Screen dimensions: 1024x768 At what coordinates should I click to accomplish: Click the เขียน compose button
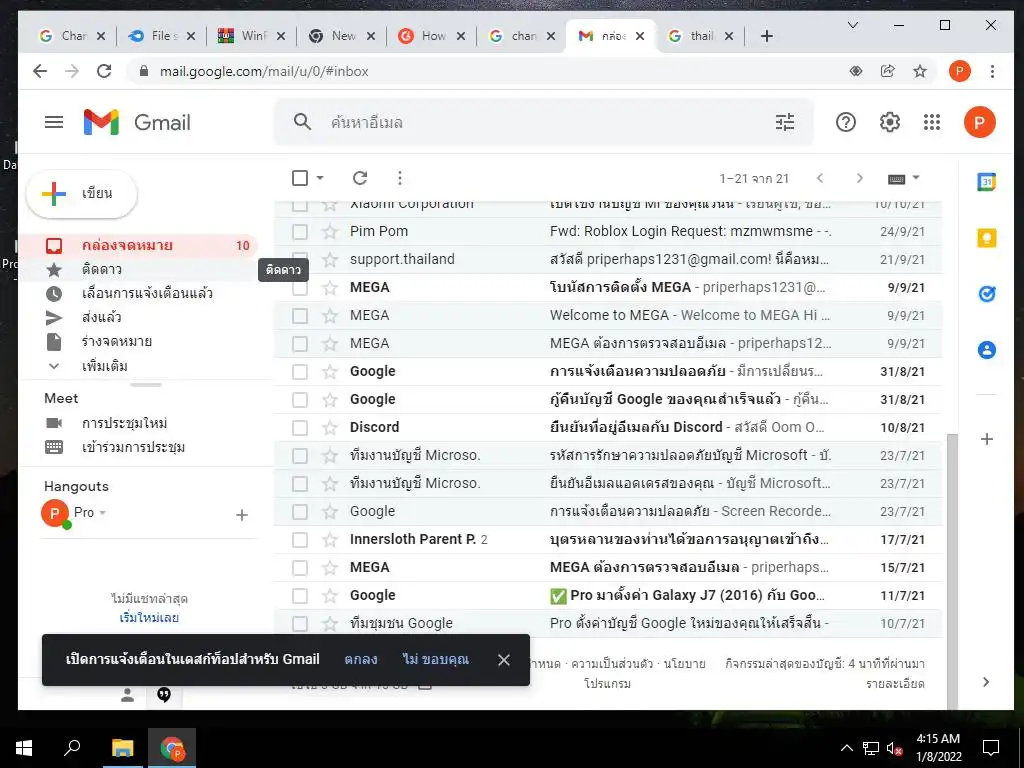coord(82,193)
